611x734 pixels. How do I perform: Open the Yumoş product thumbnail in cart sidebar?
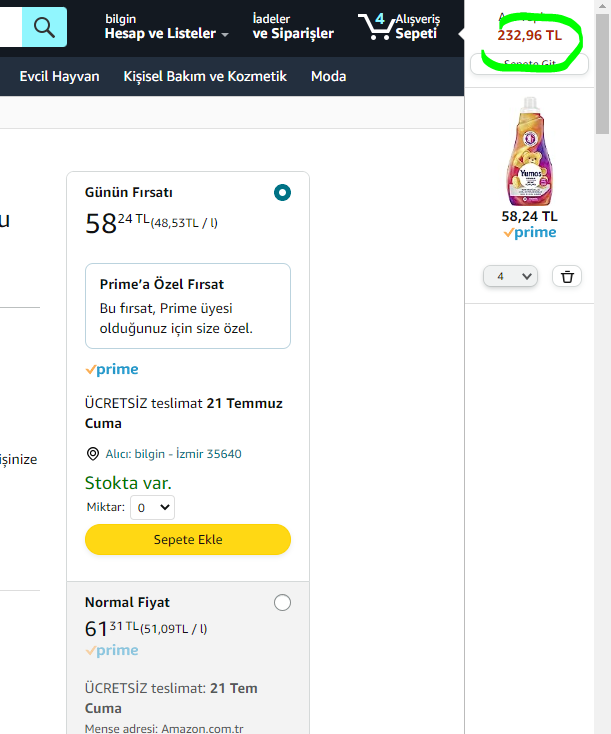[x=530, y=151]
